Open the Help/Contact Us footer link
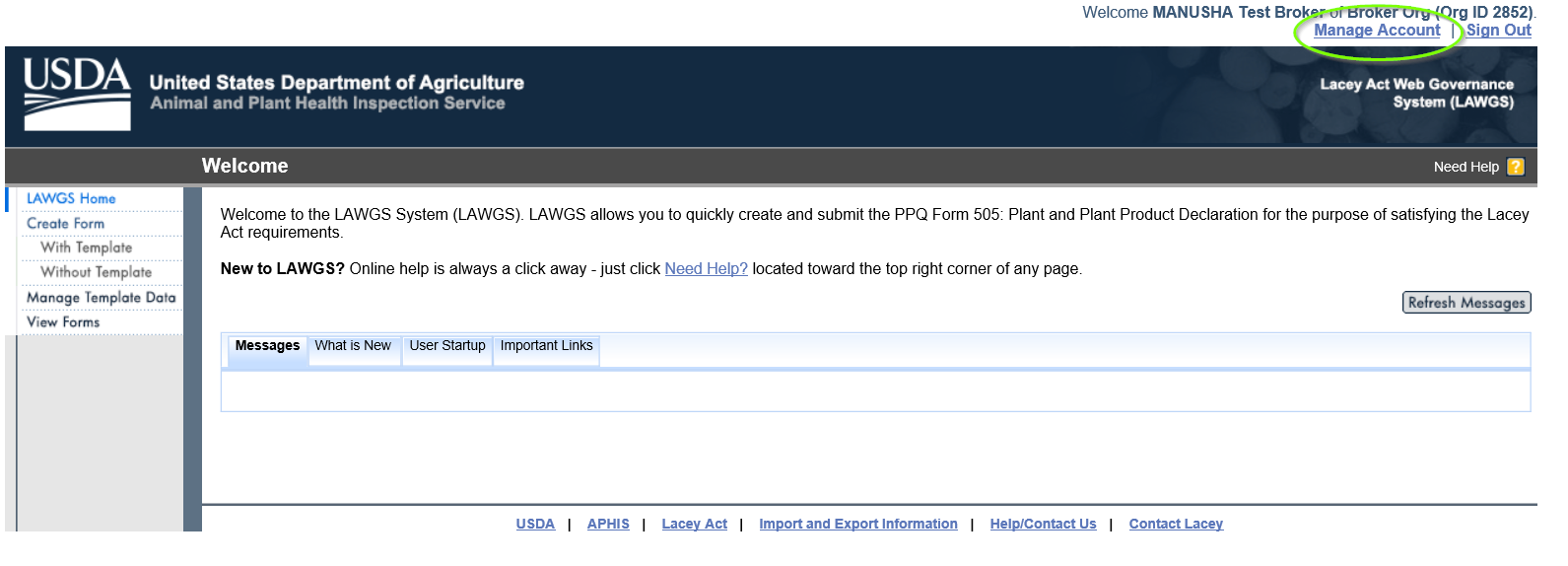1568x566 pixels. (x=1043, y=524)
